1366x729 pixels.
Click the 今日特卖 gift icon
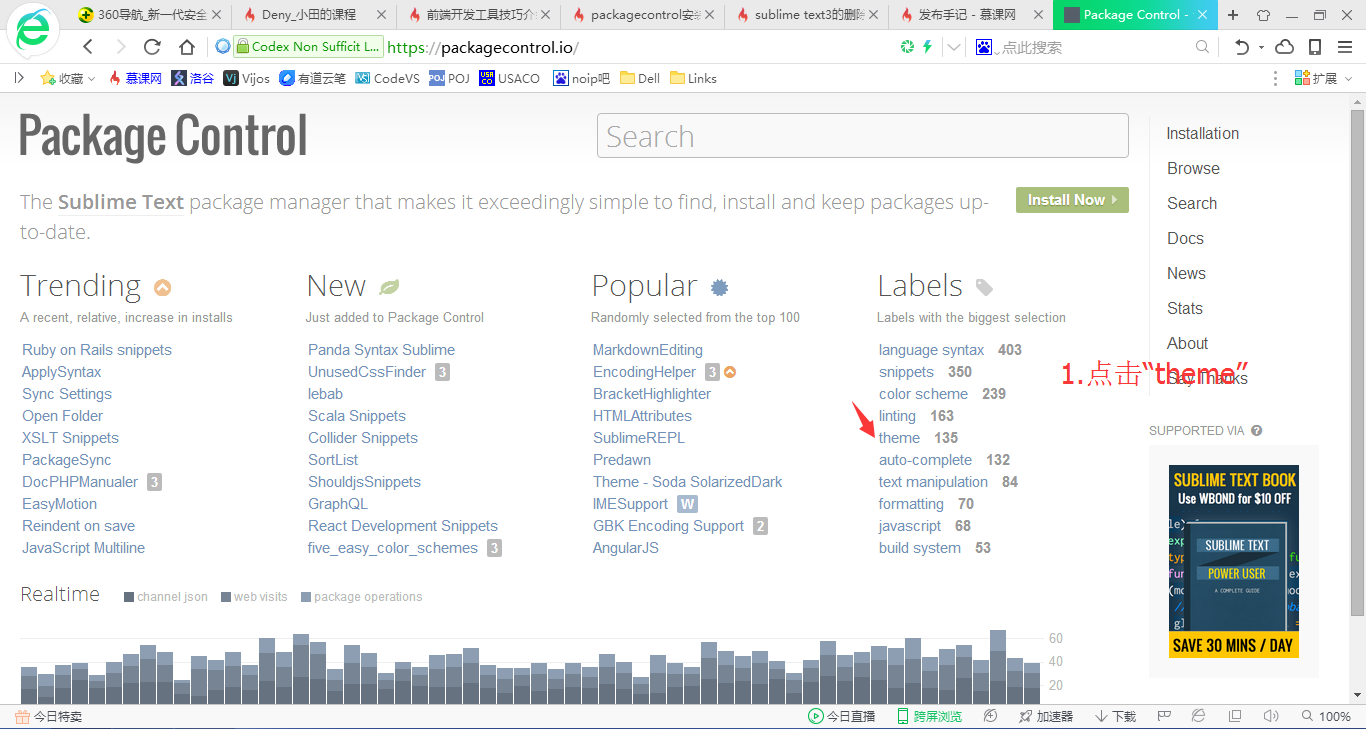22,716
